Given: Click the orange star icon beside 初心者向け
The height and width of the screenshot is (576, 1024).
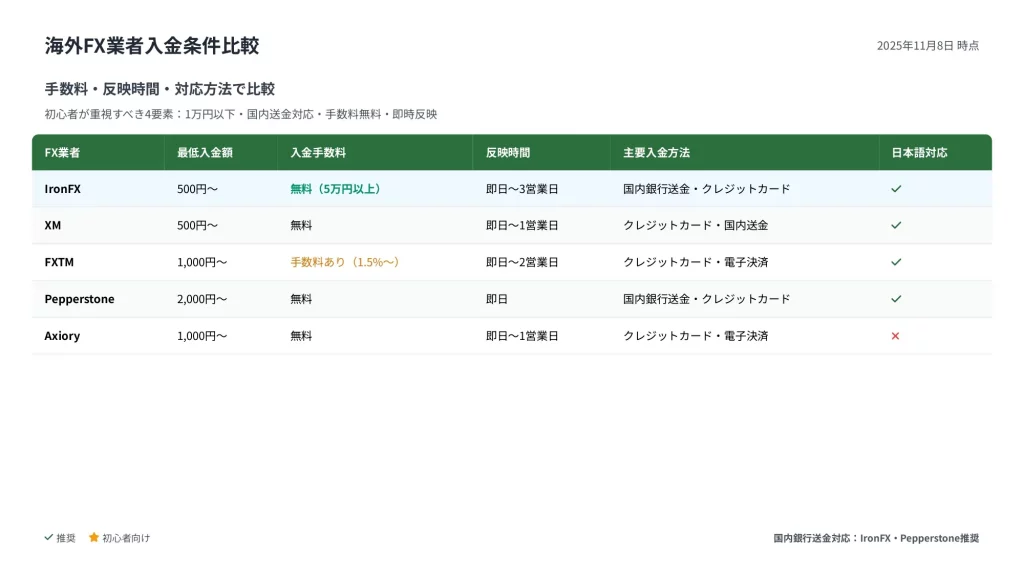Looking at the screenshot, I should coord(94,537).
